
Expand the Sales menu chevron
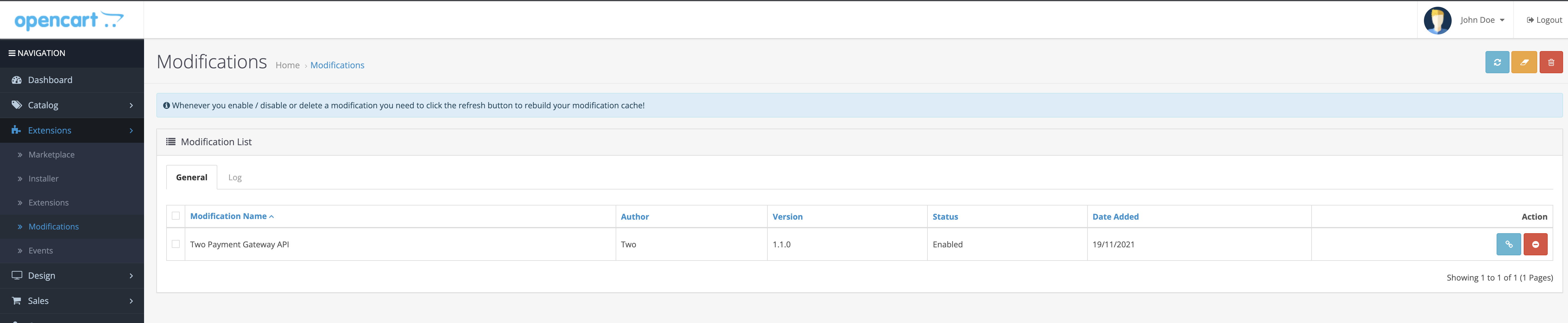(131, 301)
